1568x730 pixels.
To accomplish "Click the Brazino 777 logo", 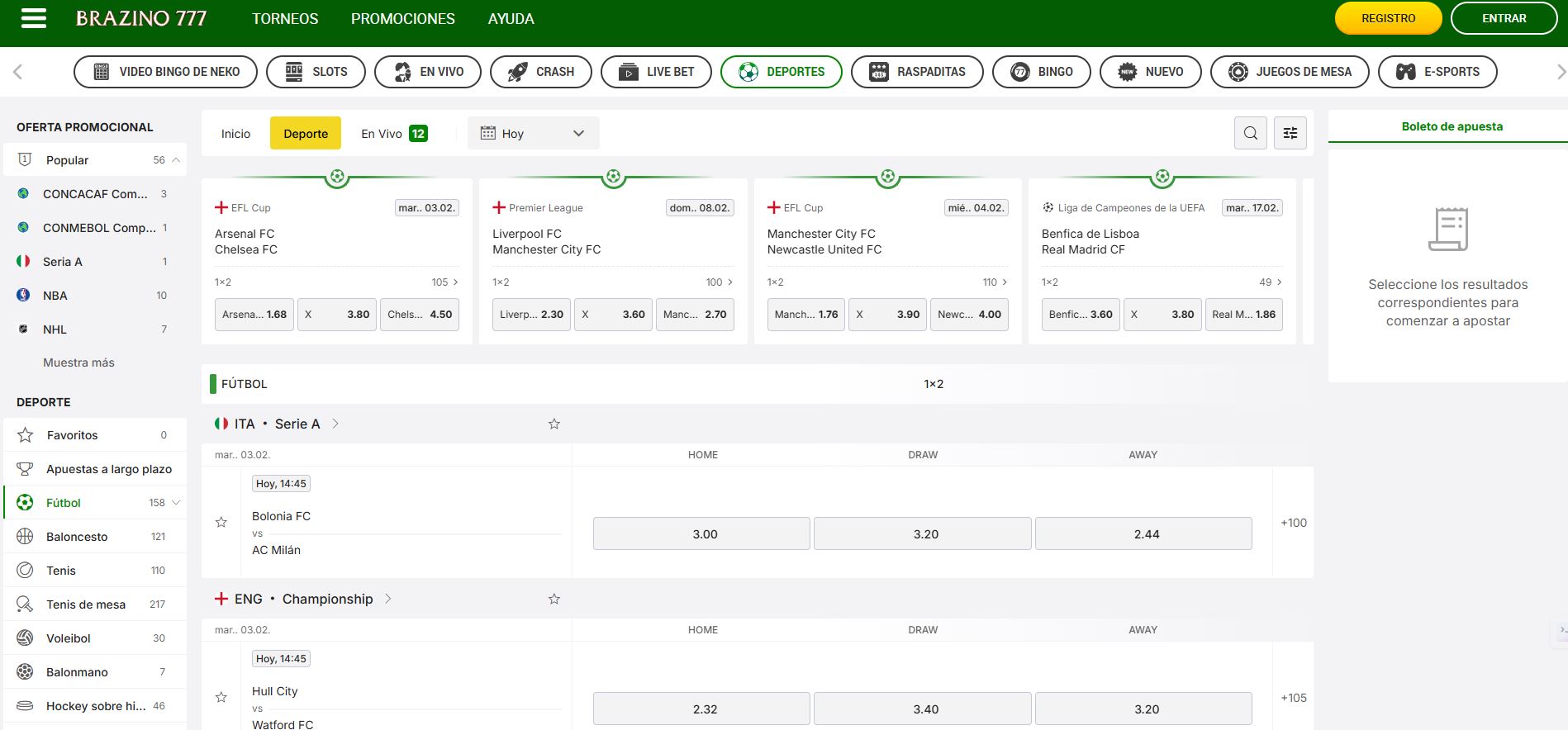I will click(x=141, y=18).
